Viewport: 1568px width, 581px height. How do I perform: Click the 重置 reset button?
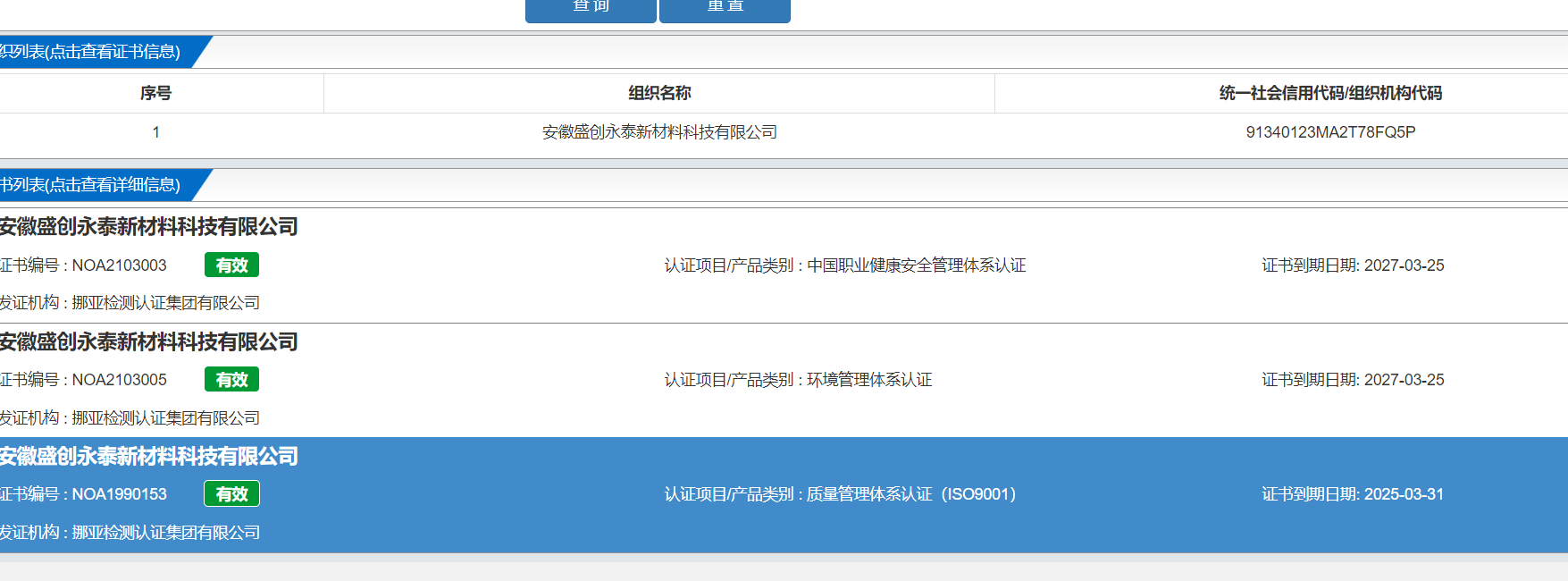click(x=725, y=9)
